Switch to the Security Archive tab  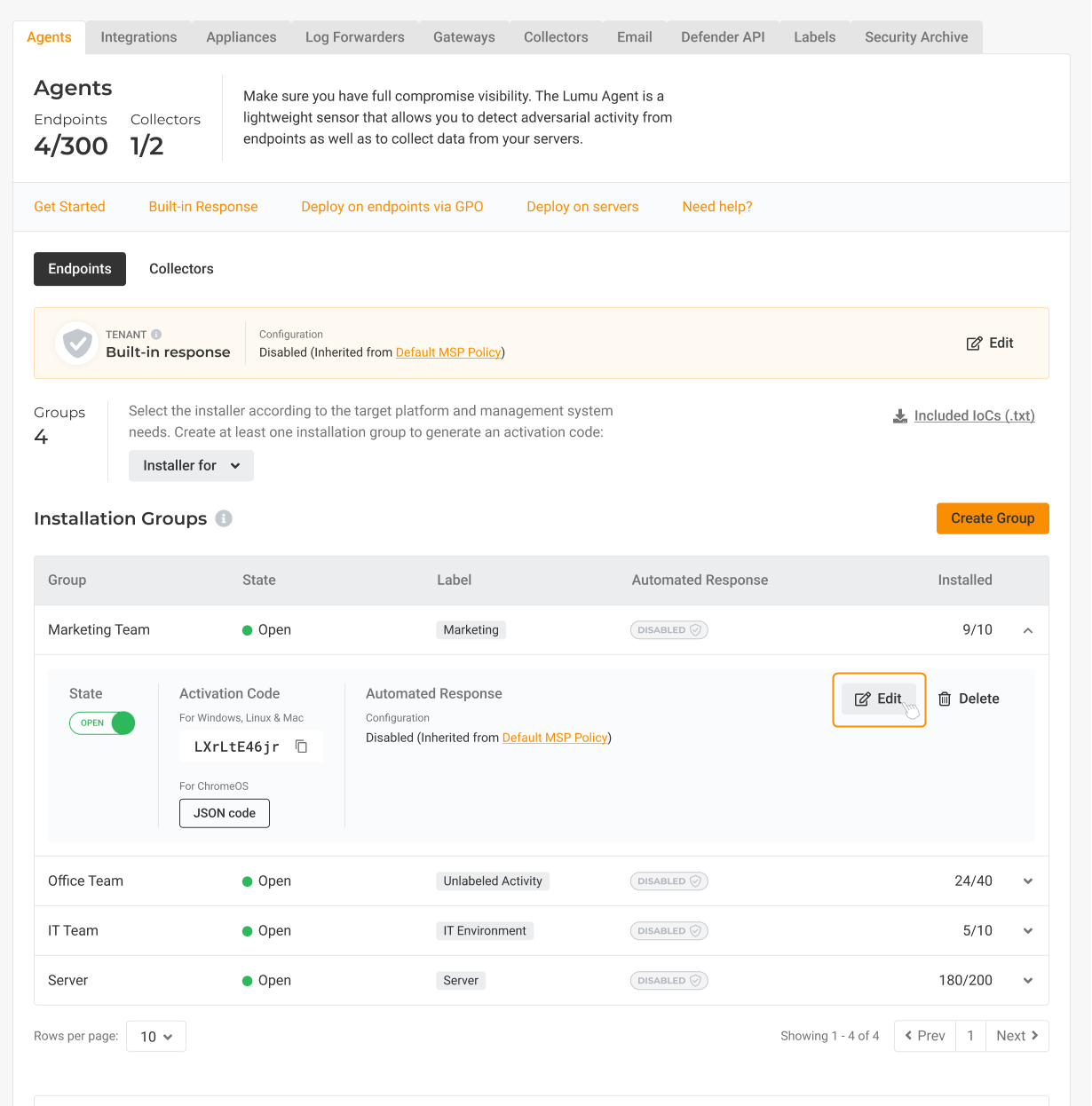(916, 37)
